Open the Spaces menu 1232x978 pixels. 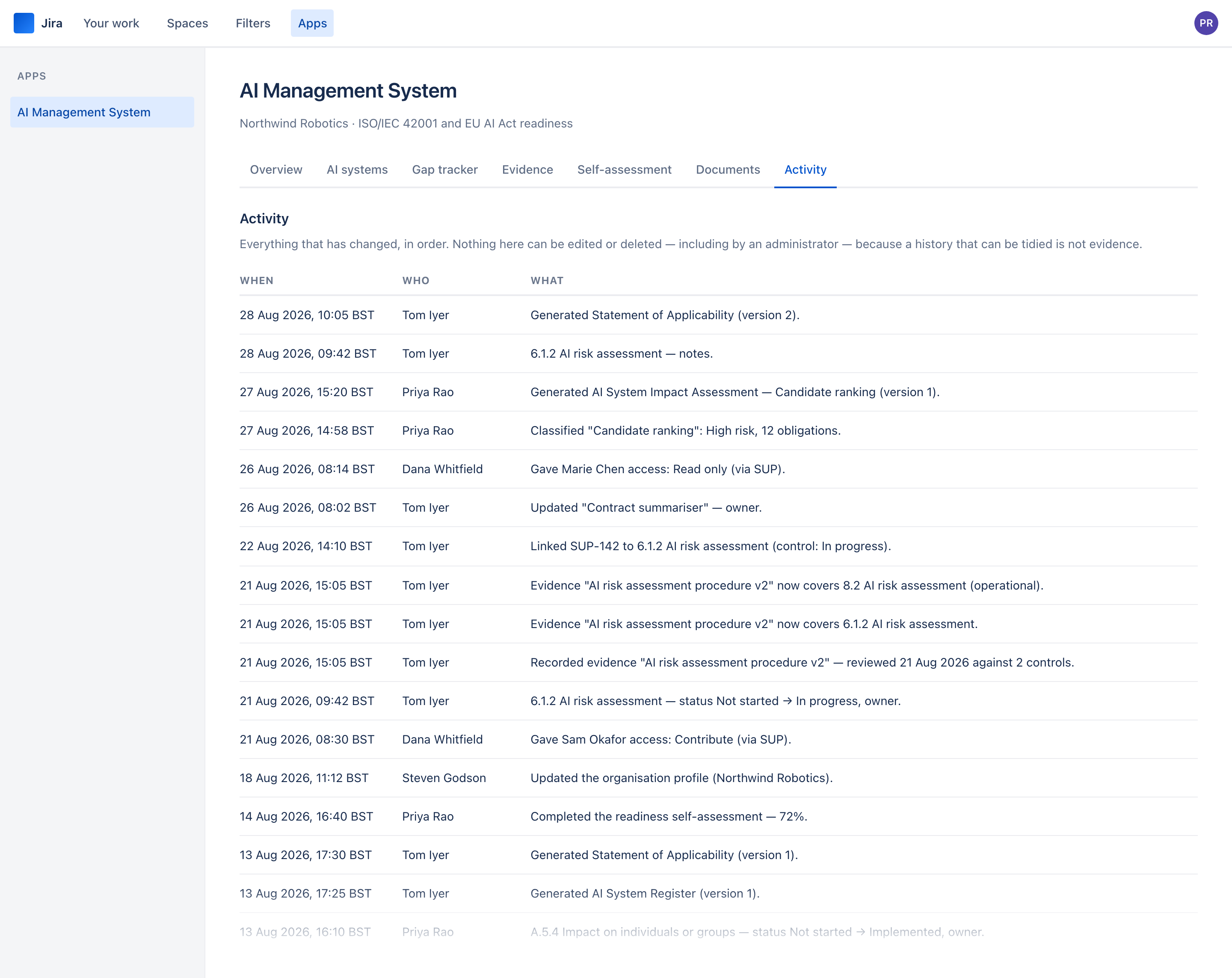click(187, 24)
